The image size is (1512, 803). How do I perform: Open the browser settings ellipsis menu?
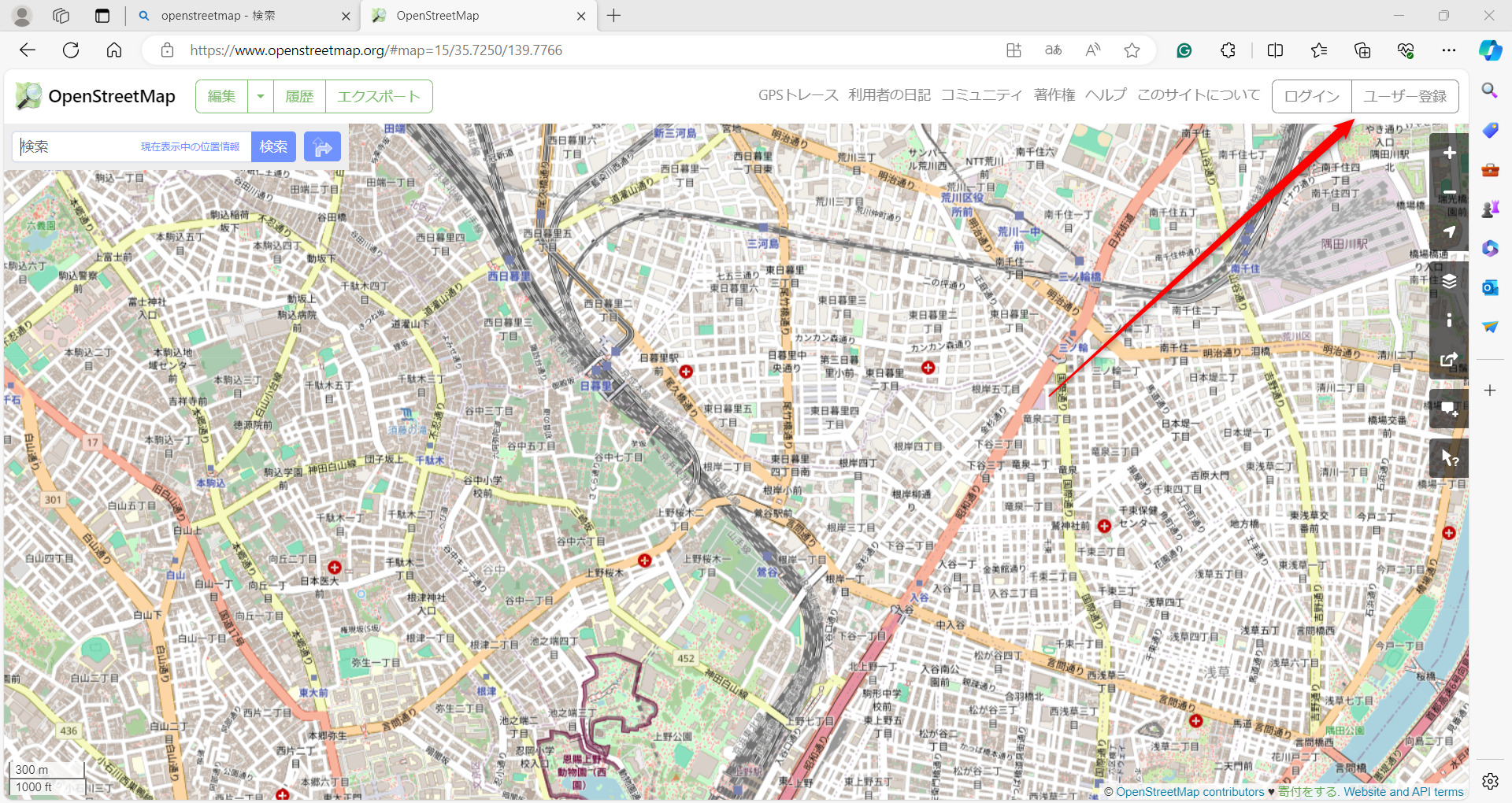(x=1450, y=50)
